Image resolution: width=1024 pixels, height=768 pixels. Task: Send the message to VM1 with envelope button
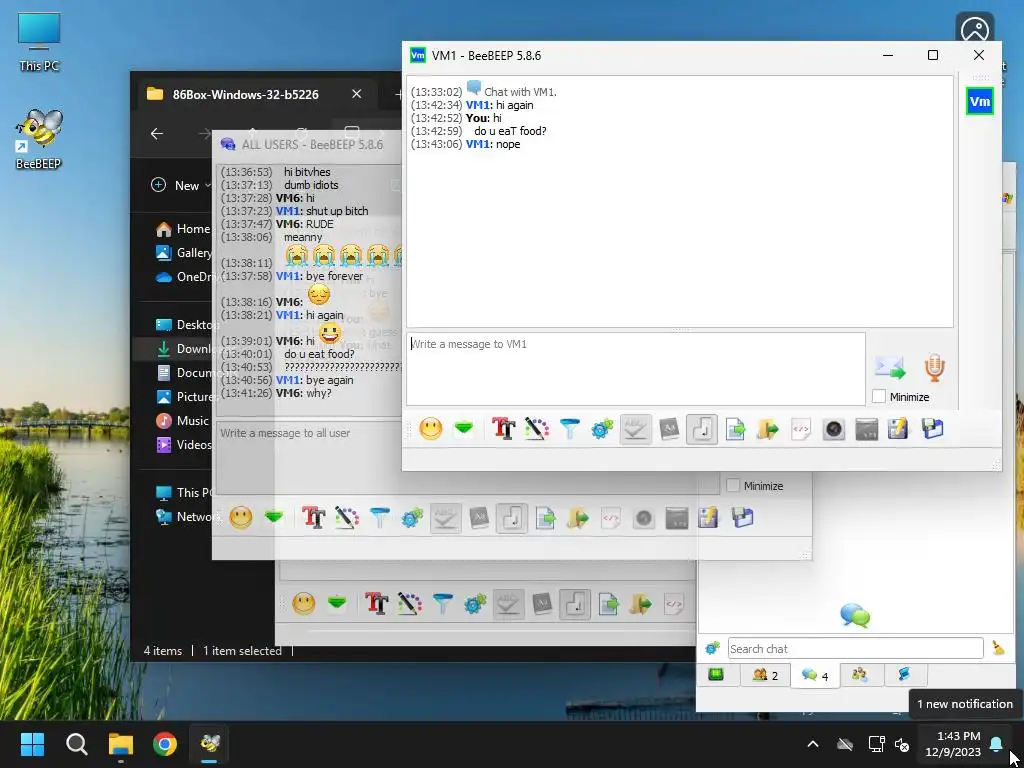point(890,368)
